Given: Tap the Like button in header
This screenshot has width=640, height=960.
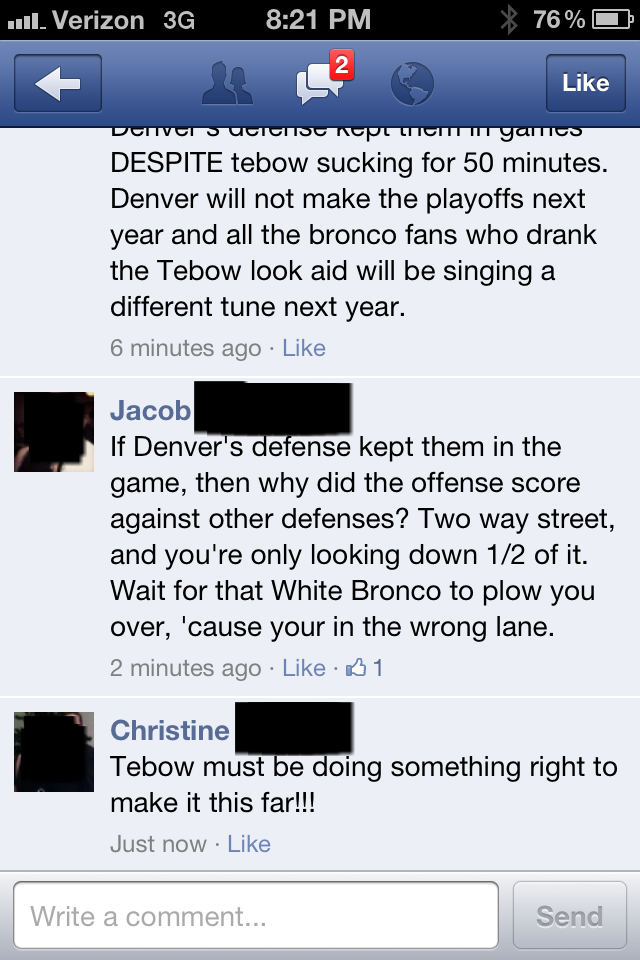Looking at the screenshot, I should 585,83.
